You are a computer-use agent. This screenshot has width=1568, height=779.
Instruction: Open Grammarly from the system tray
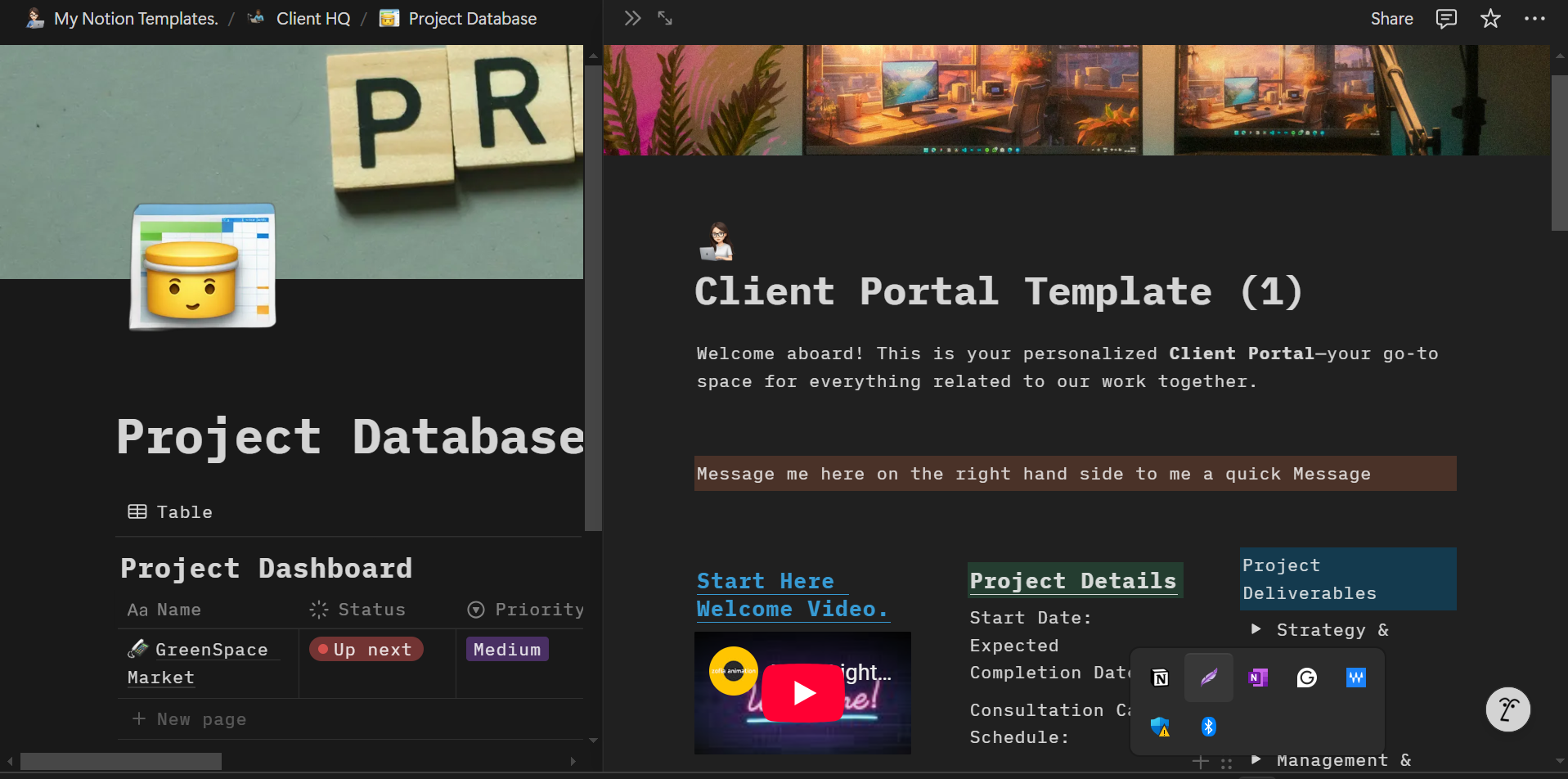[x=1307, y=678]
